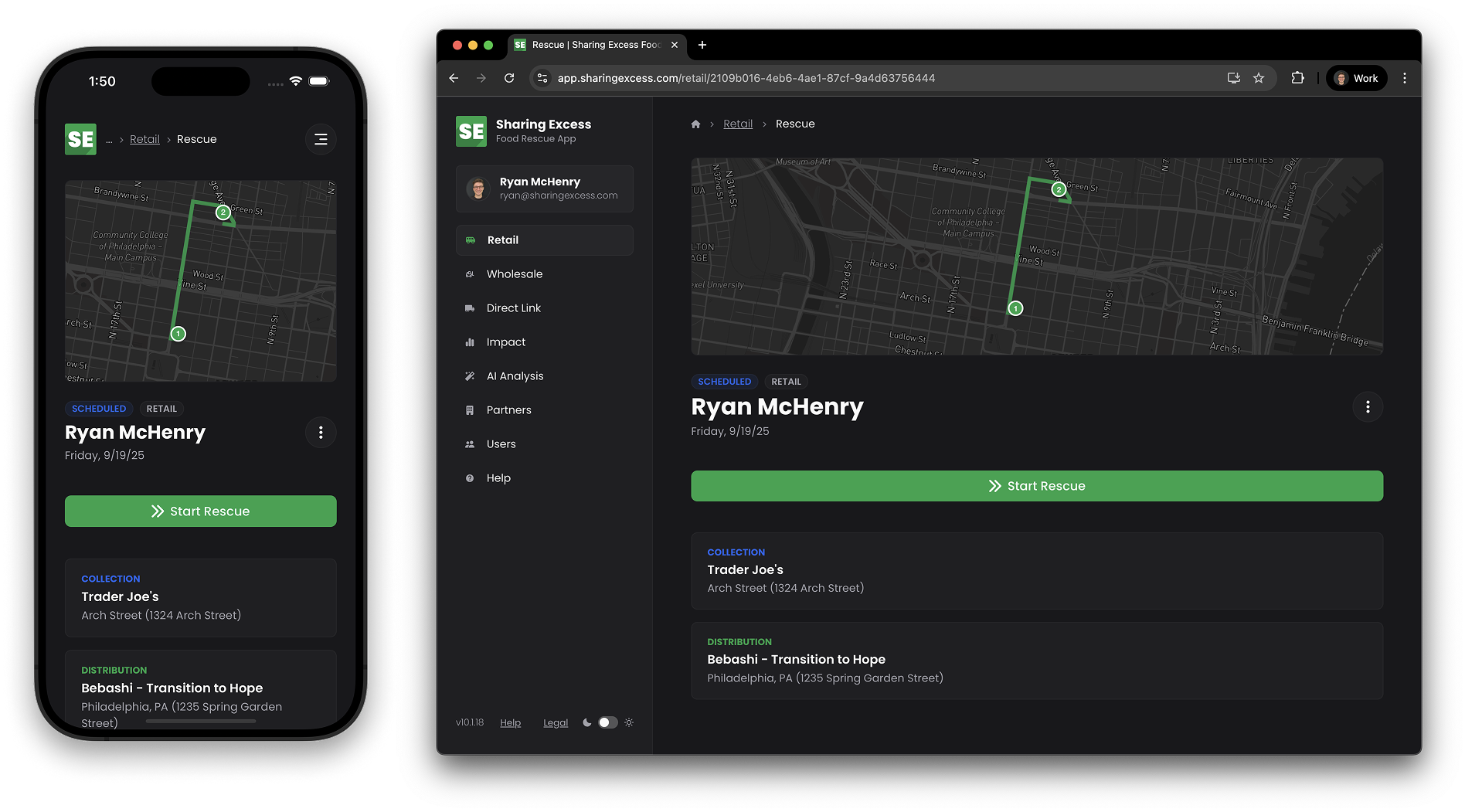
Task: Go to AI Analysis in the sidebar
Action: click(x=515, y=376)
